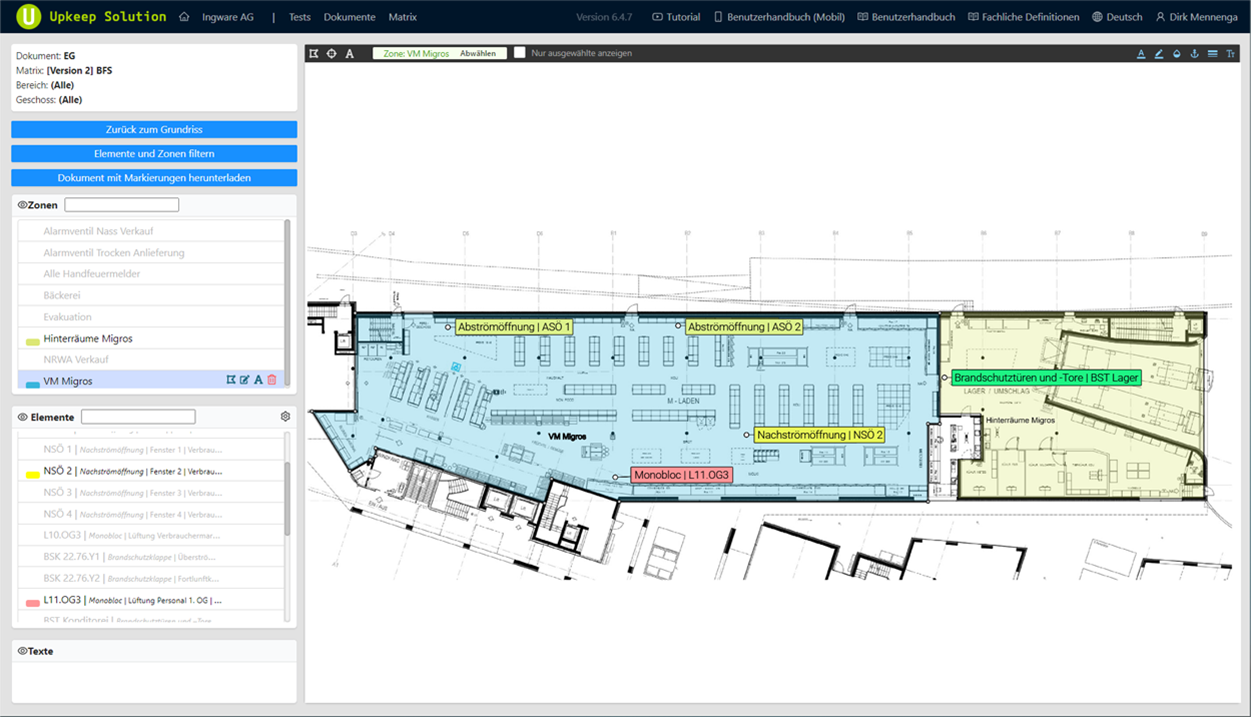Click NSÖ 2 yellow color swatch
Image resolution: width=1251 pixels, height=717 pixels.
(32, 474)
